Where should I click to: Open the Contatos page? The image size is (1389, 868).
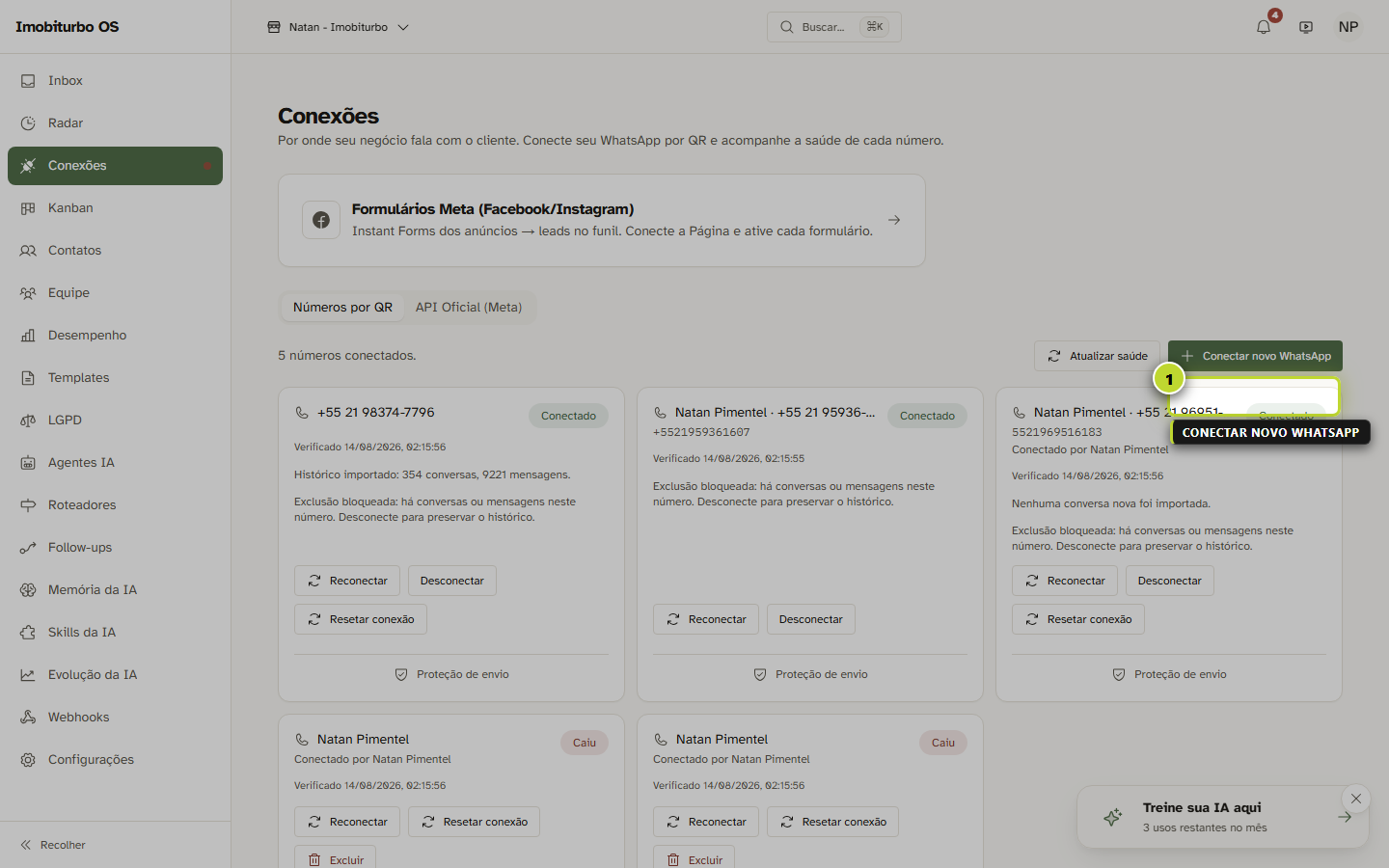pos(115,251)
